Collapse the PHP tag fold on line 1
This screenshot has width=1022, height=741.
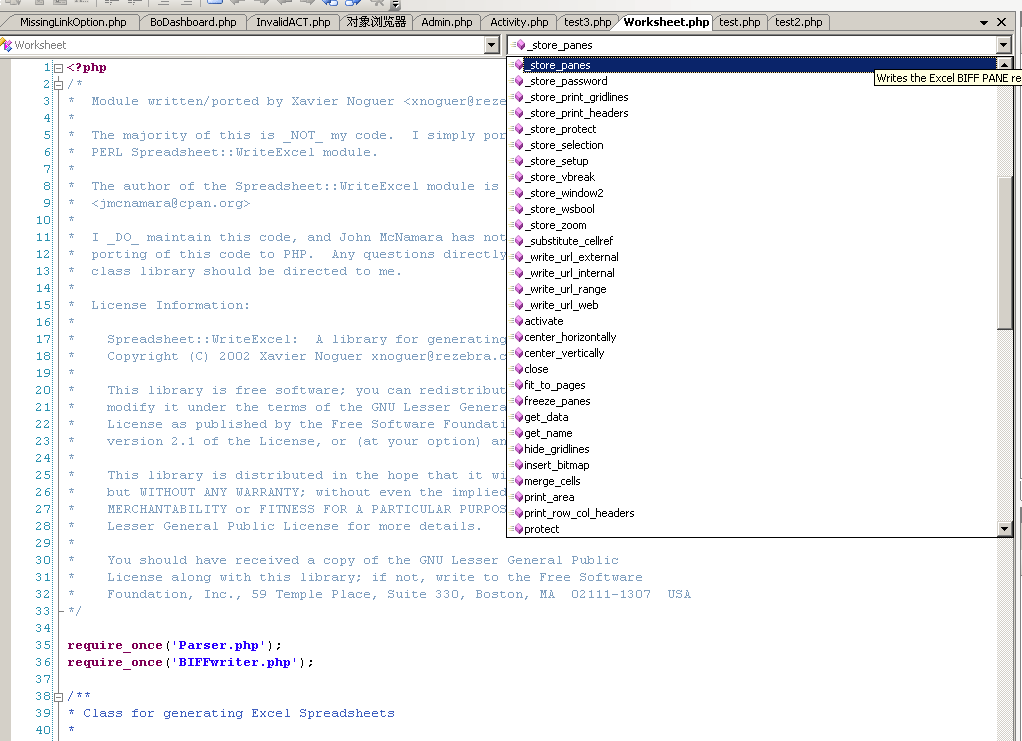point(58,68)
